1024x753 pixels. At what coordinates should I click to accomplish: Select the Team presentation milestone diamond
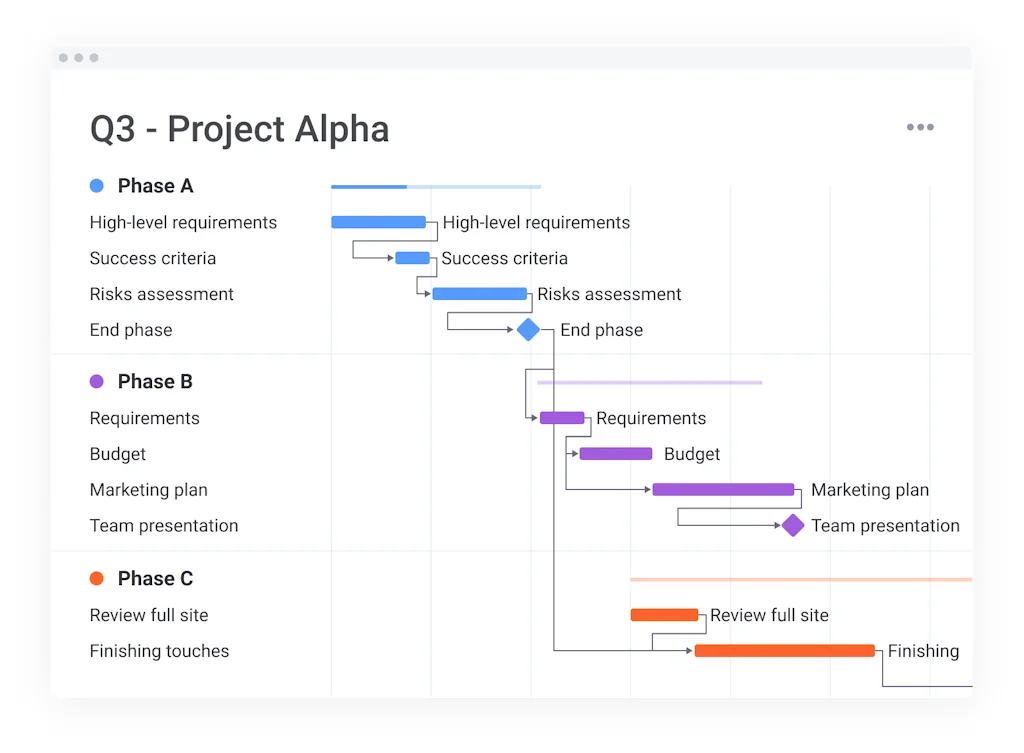[x=792, y=525]
